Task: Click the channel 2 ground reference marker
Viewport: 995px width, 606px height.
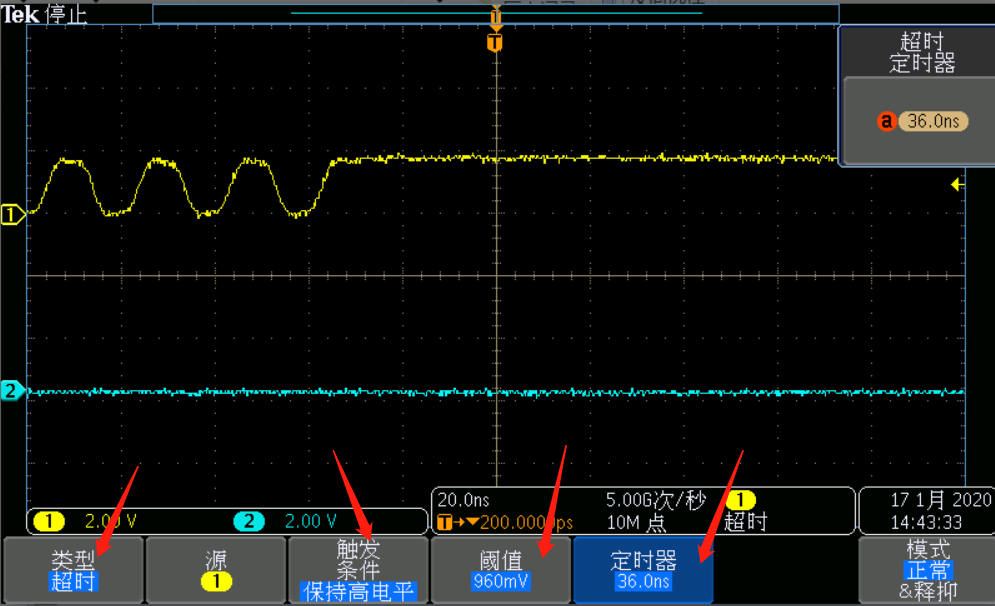Action: pyautogui.click(x=12, y=390)
